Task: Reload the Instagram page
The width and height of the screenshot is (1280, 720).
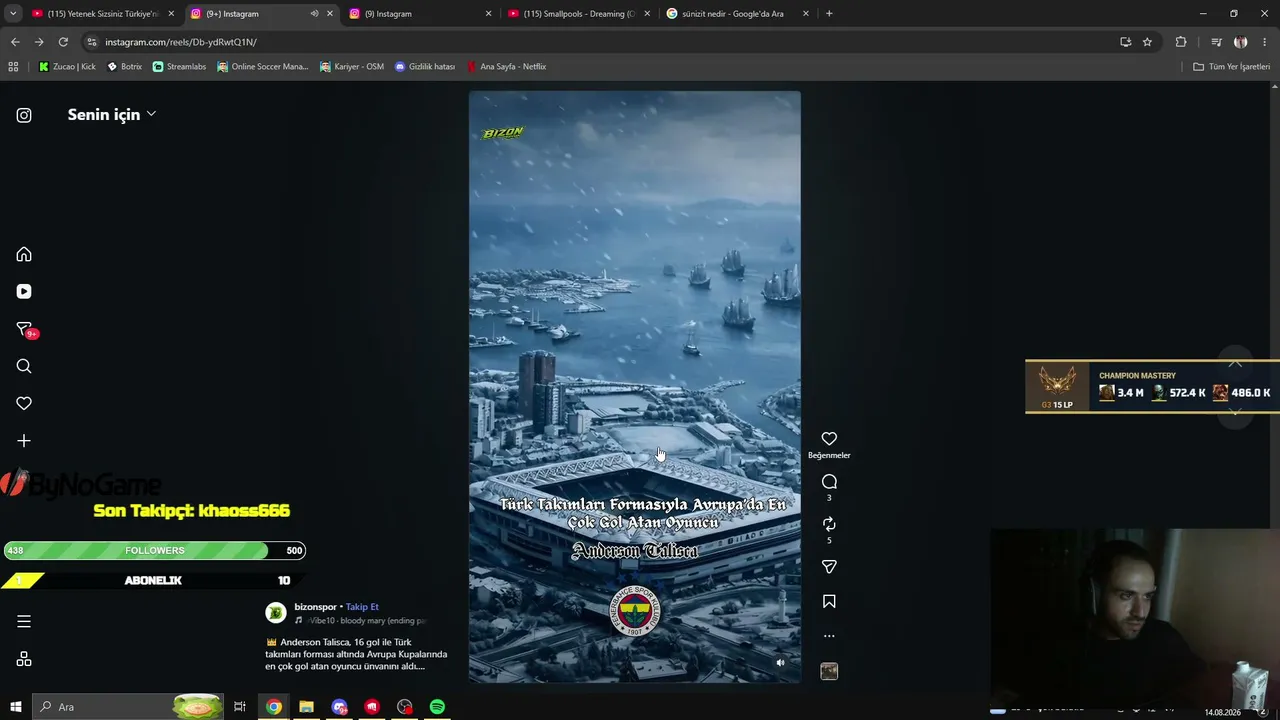Action: pyautogui.click(x=63, y=42)
